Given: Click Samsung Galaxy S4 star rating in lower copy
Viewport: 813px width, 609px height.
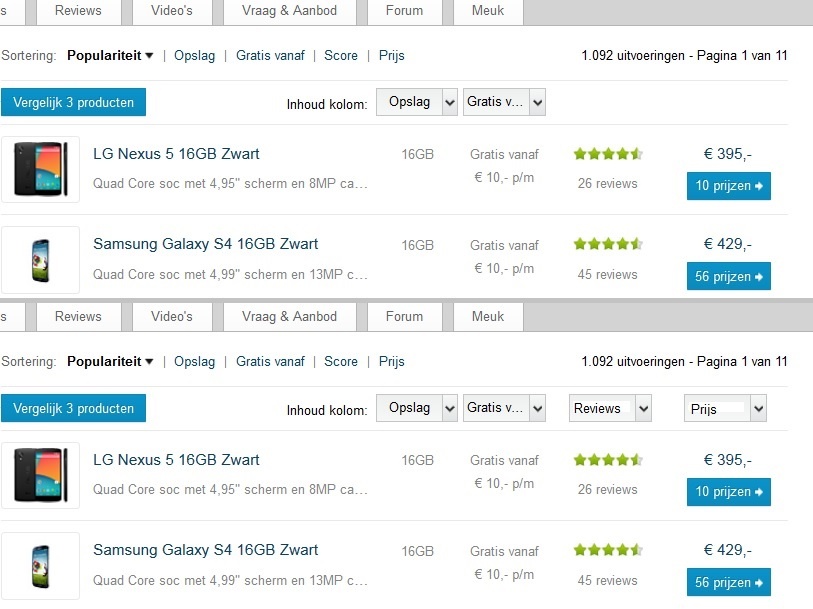Looking at the screenshot, I should 608,550.
